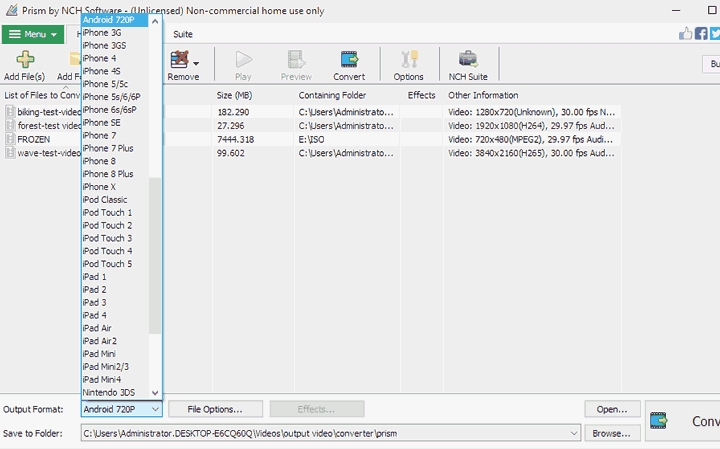Select iPod Touch 2 format
Viewport: 720px width, 449px height.
[115, 225]
